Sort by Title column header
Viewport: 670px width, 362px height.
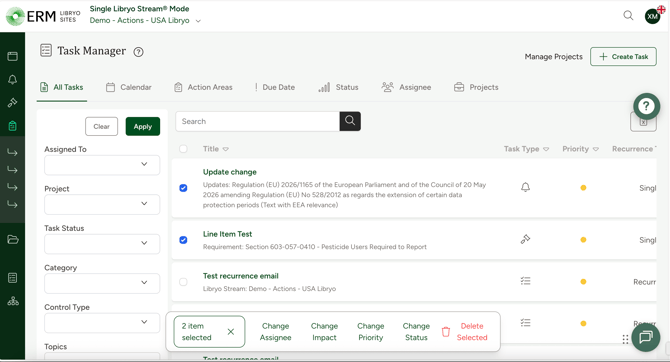click(x=216, y=149)
